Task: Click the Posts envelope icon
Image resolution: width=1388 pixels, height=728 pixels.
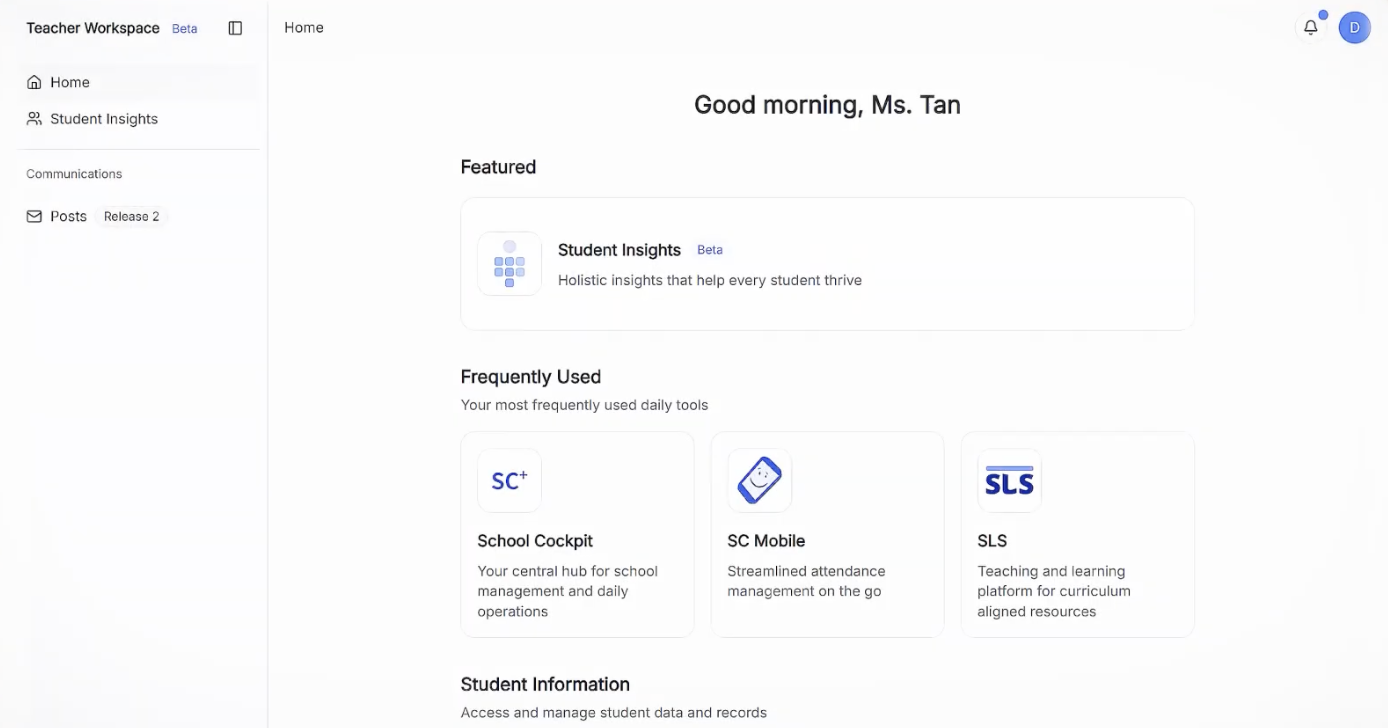Action: 34,216
